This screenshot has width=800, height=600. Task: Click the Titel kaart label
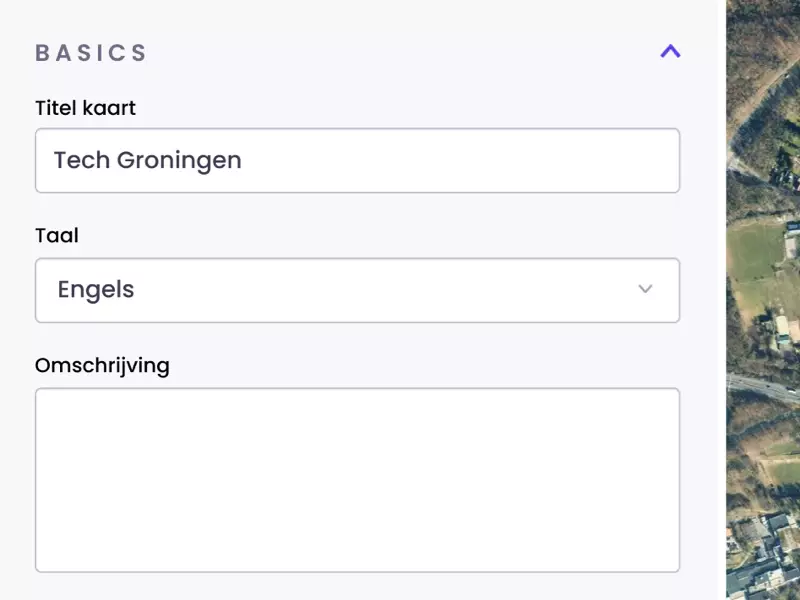coord(85,108)
